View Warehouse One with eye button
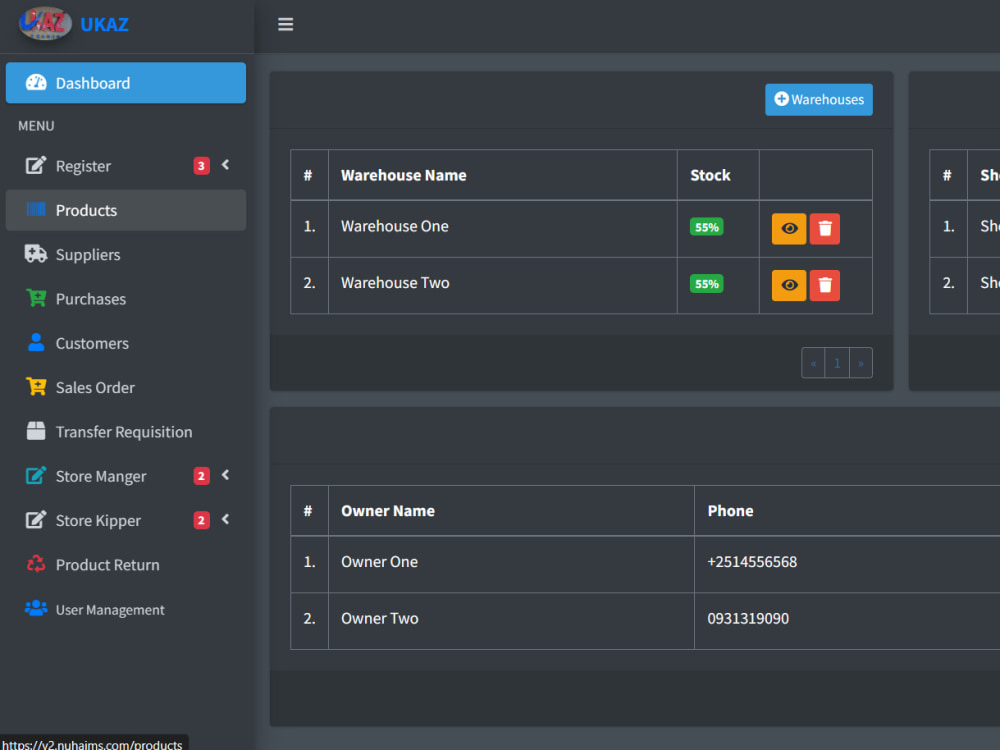Screen dimensions: 1000x750 tap(789, 228)
